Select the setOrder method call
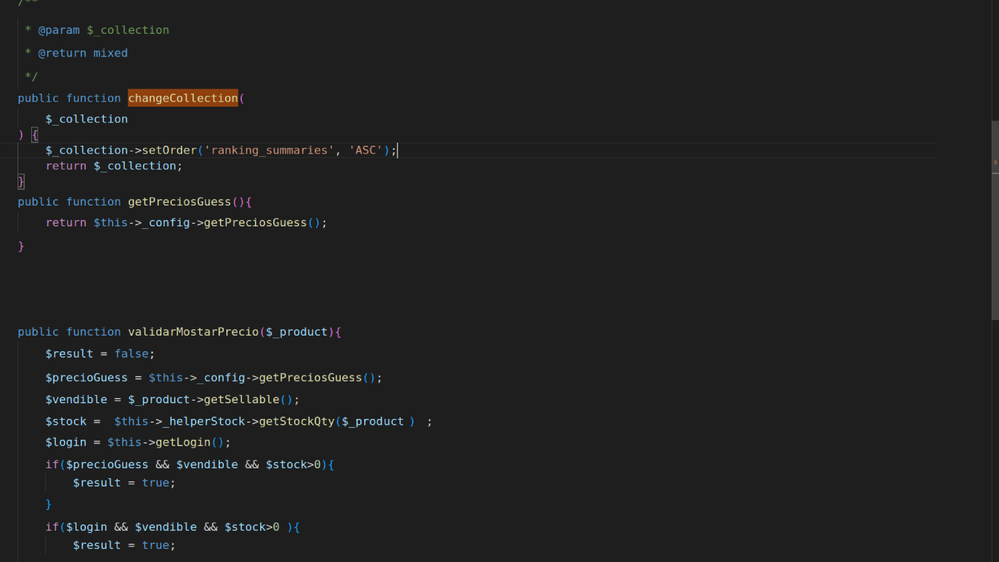 (169, 150)
